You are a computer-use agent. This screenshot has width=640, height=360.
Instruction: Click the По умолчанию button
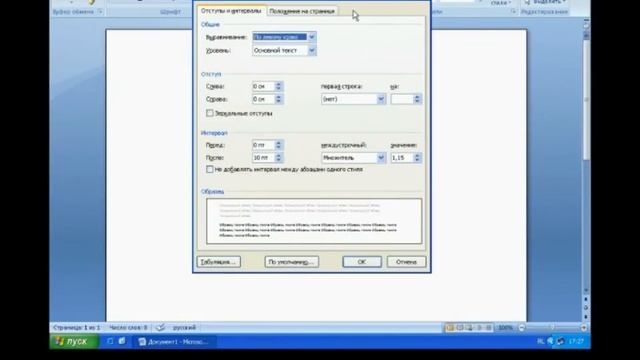(x=292, y=262)
